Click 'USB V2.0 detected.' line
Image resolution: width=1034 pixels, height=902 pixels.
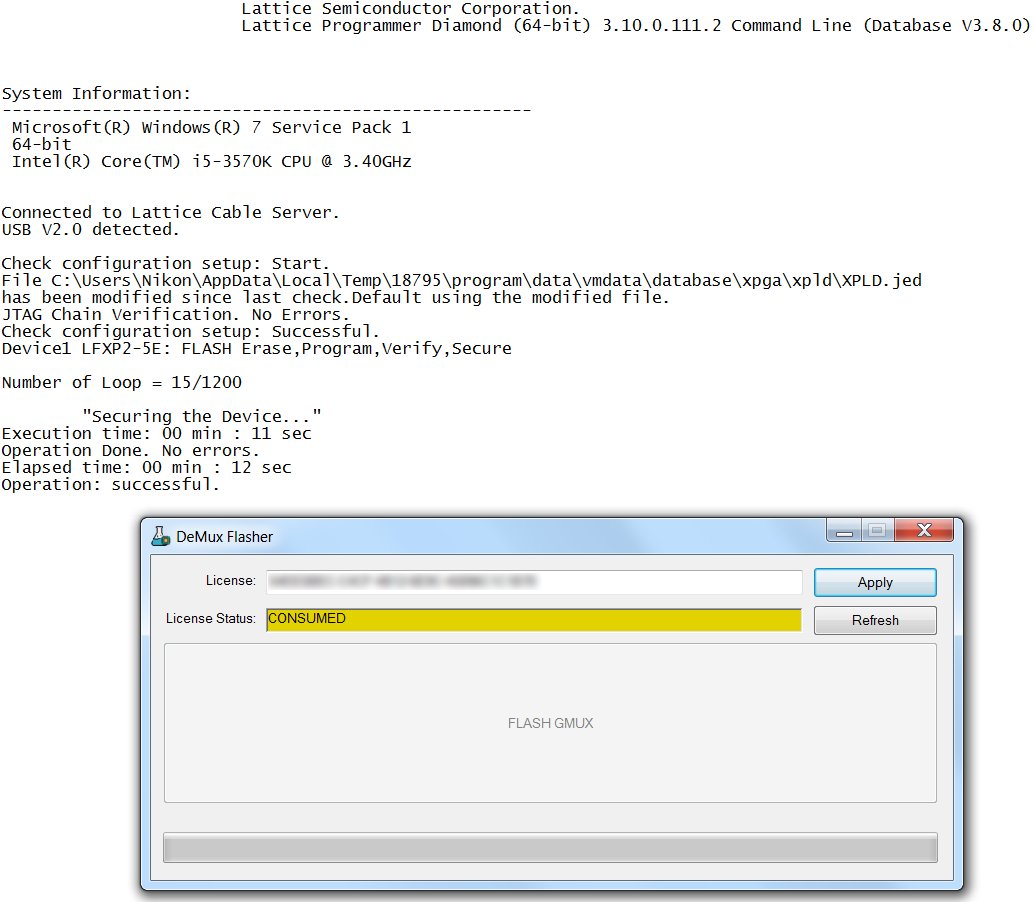[x=90, y=229]
